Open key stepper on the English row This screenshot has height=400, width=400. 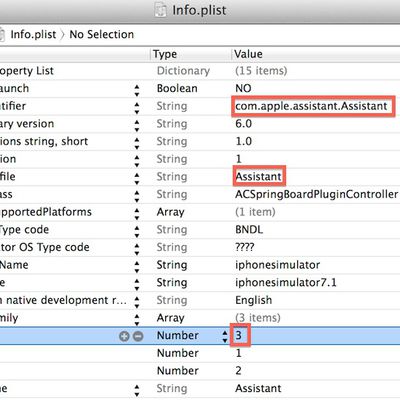coord(137,301)
